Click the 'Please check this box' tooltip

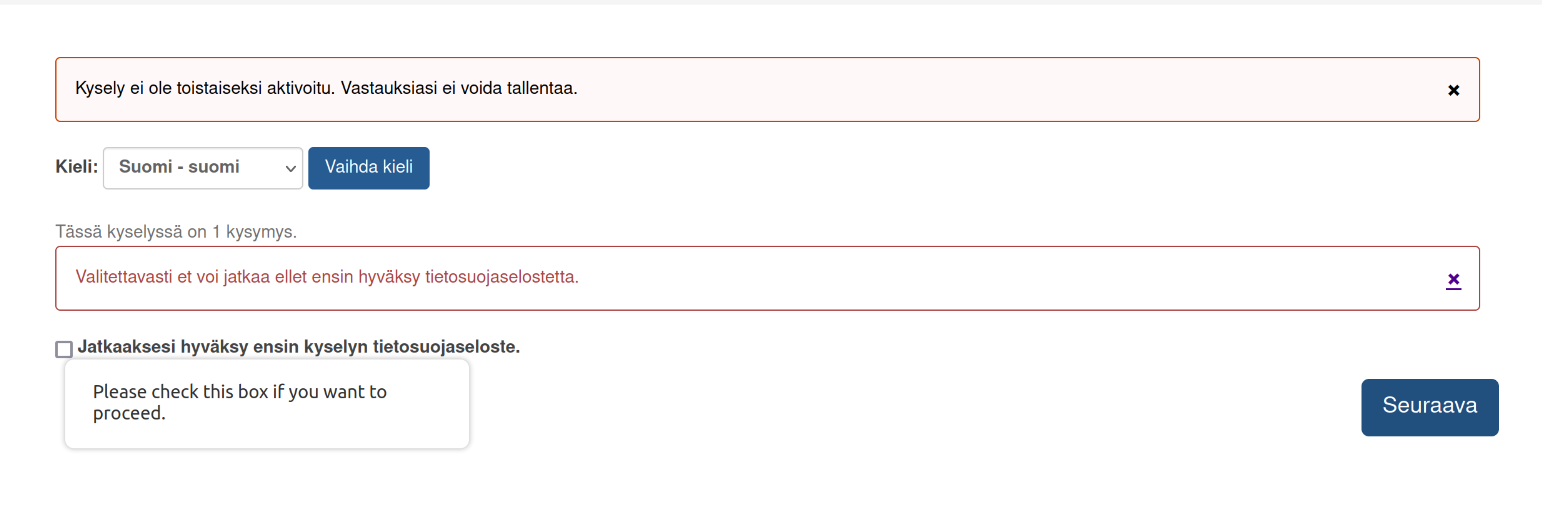point(266,403)
